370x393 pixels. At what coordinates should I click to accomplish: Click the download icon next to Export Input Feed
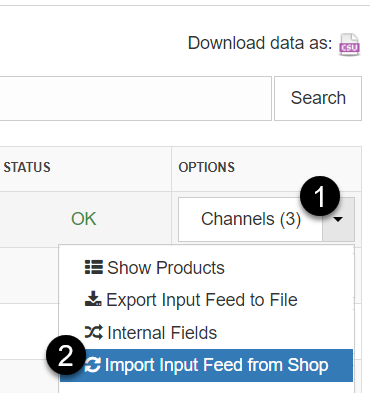(93, 299)
